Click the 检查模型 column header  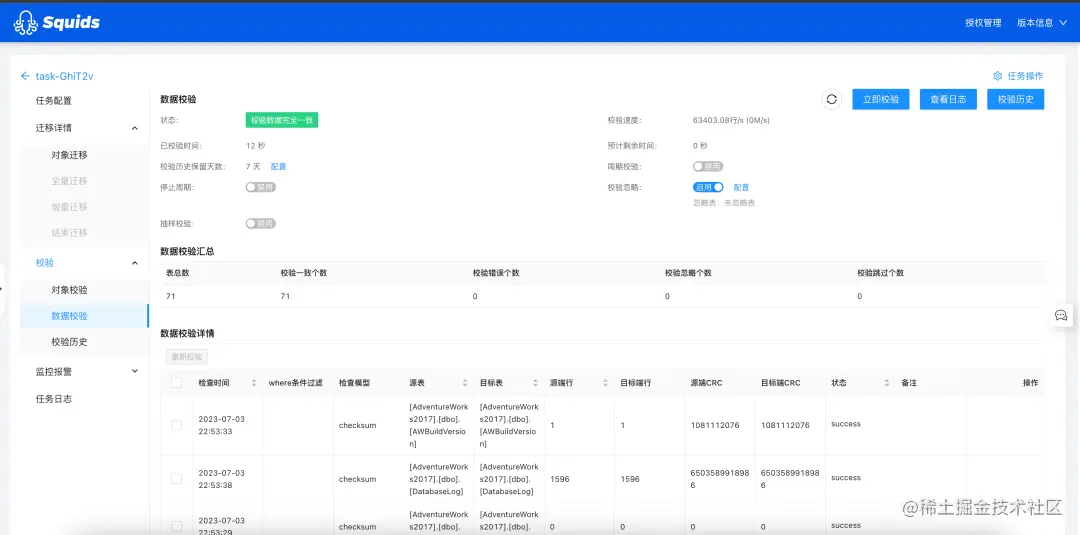354,383
